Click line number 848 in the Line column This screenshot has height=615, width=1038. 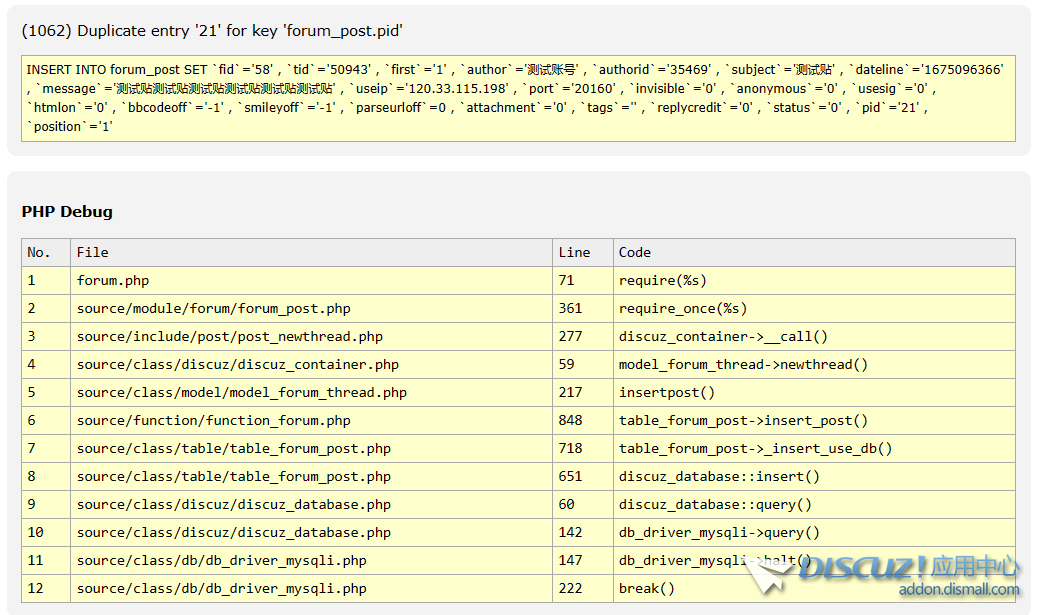click(570, 420)
